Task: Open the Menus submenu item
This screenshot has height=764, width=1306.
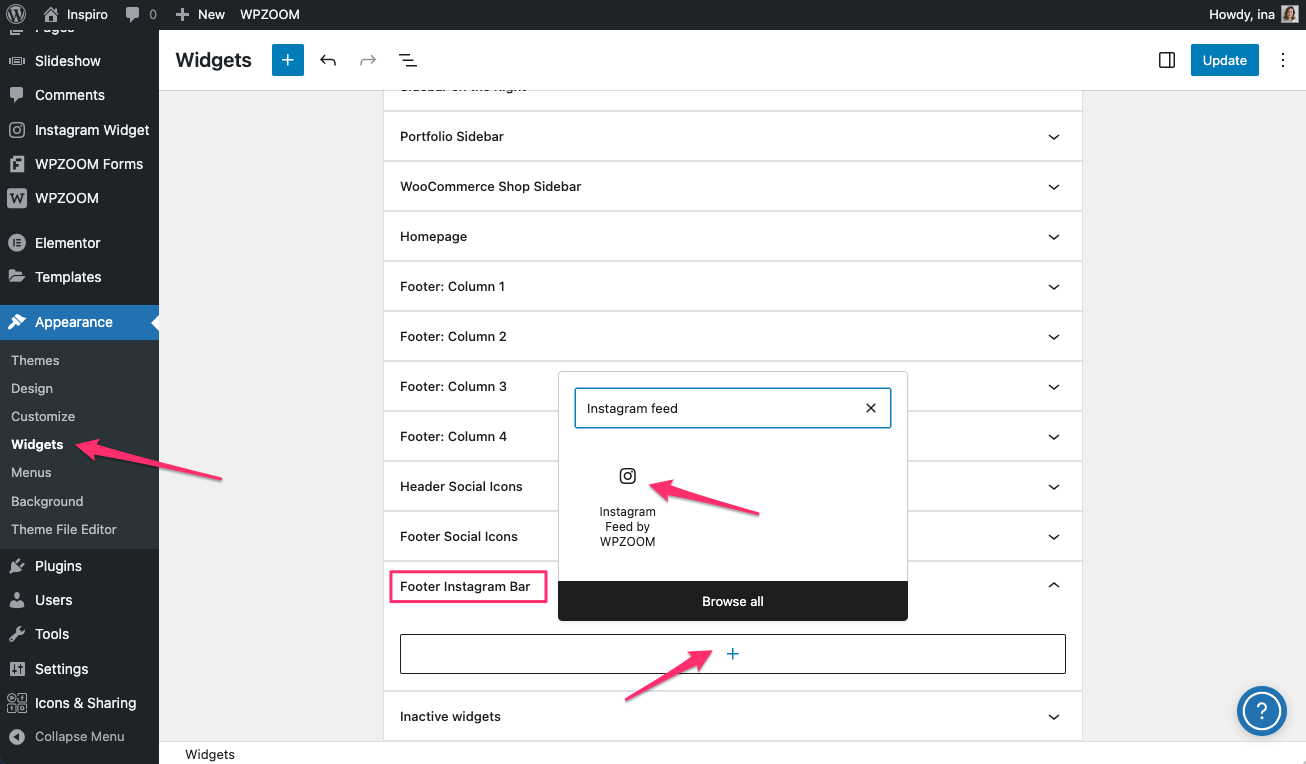Action: point(31,472)
